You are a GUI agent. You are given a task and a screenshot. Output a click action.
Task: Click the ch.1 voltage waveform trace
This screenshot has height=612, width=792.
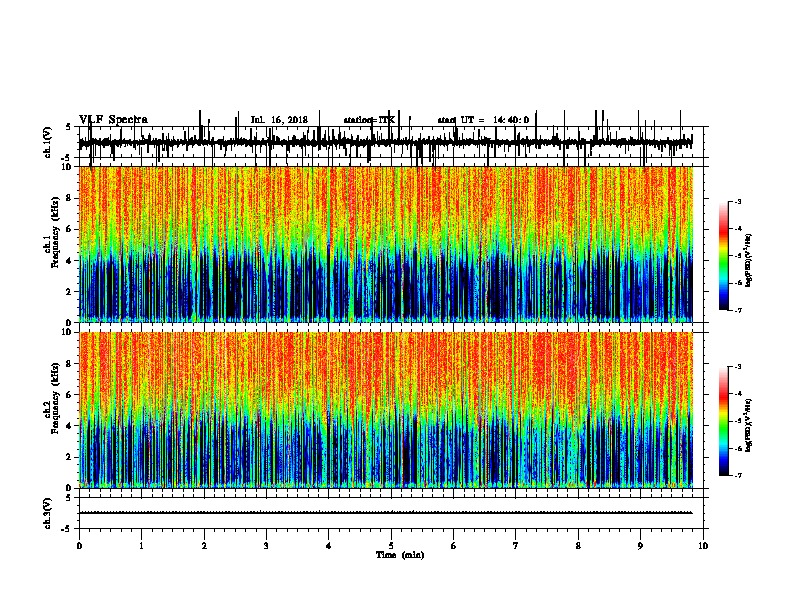pos(385,142)
